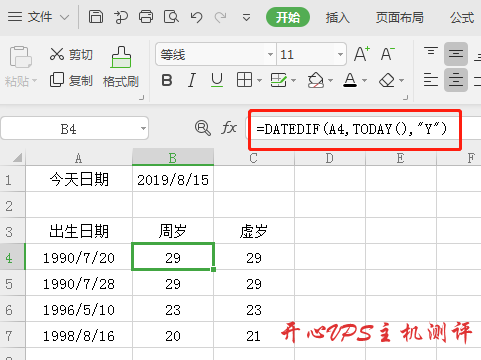
Task: Open clipboard group dialog launcher
Action: 142,97
